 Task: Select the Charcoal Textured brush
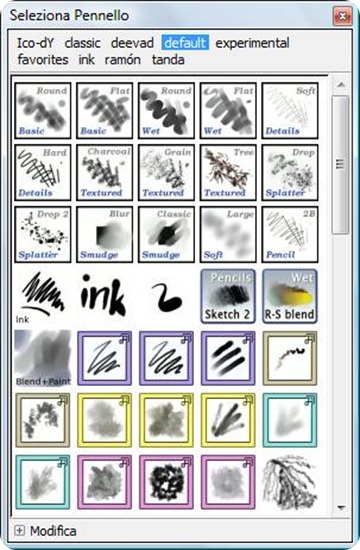[105, 172]
